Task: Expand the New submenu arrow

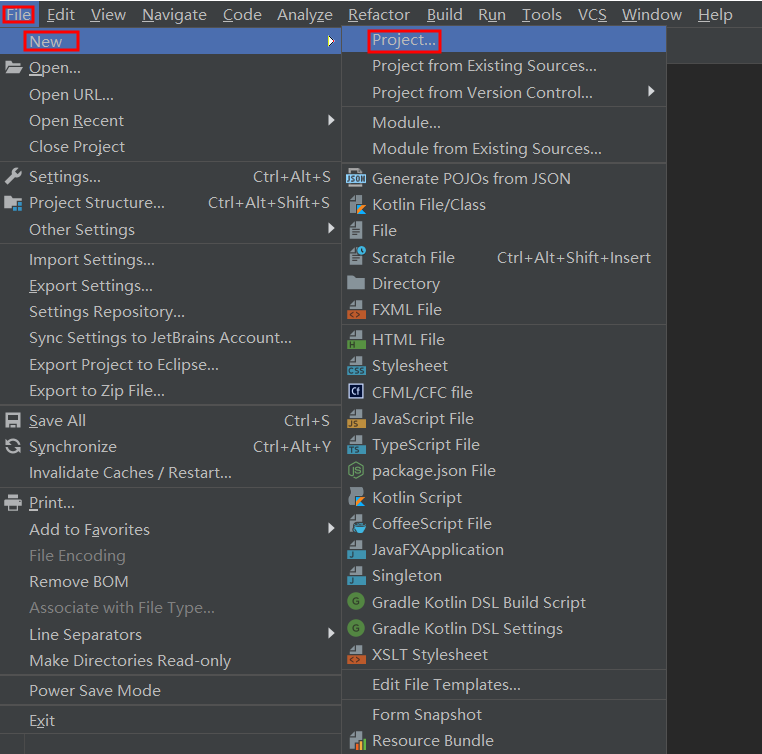Action: (331, 41)
